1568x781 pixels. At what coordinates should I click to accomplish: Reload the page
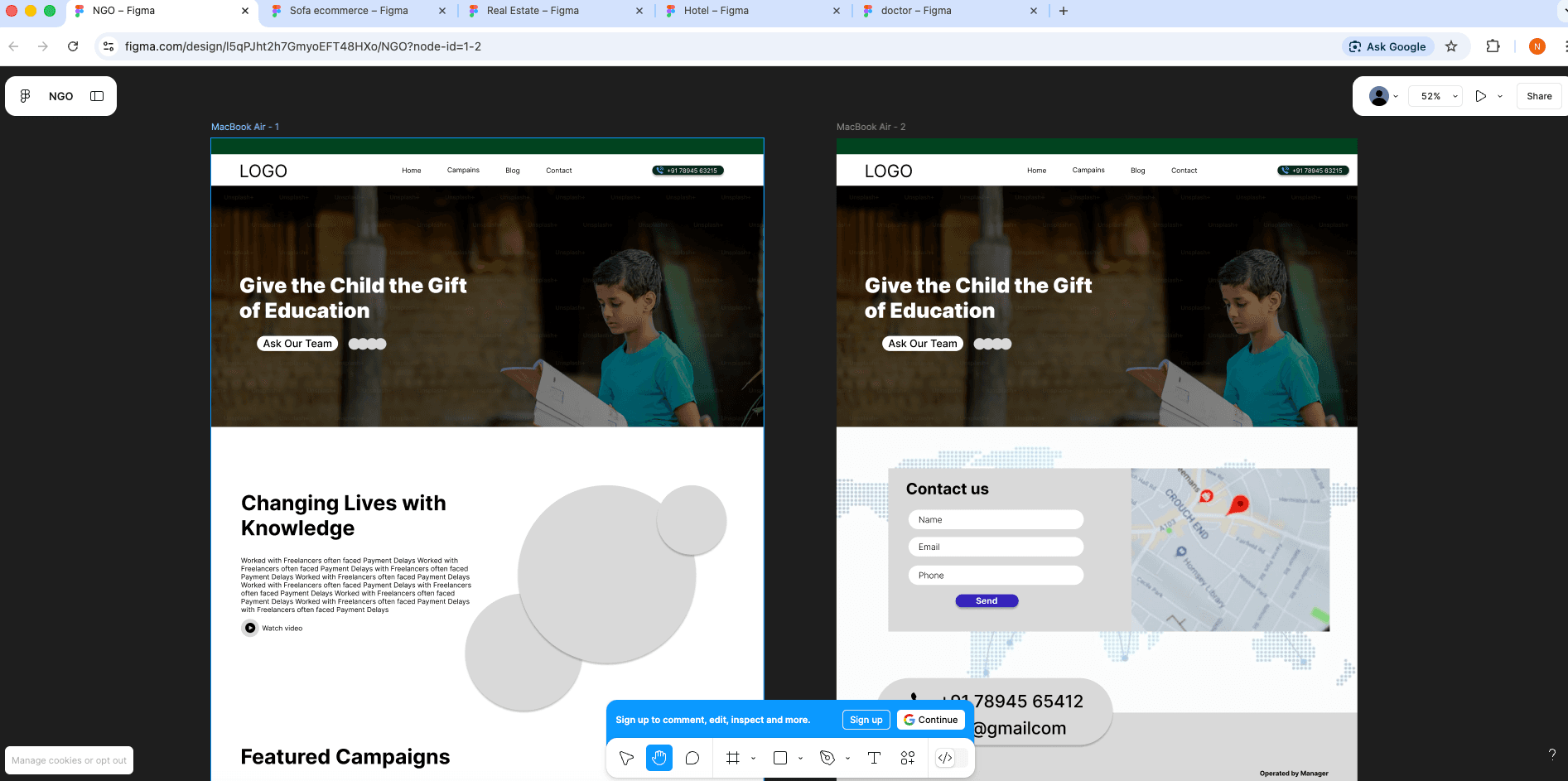(73, 46)
